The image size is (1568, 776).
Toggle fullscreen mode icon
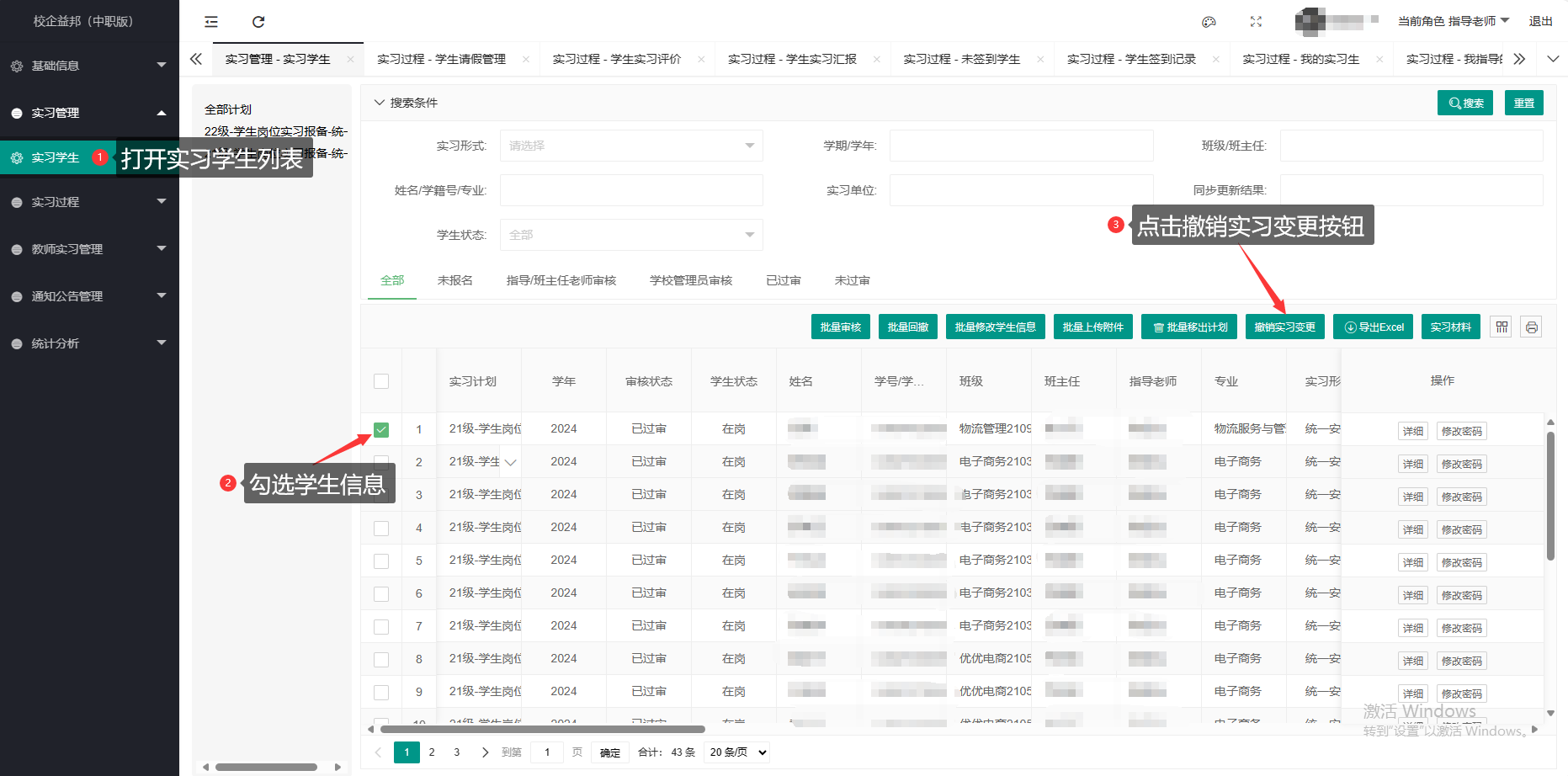point(1256,22)
